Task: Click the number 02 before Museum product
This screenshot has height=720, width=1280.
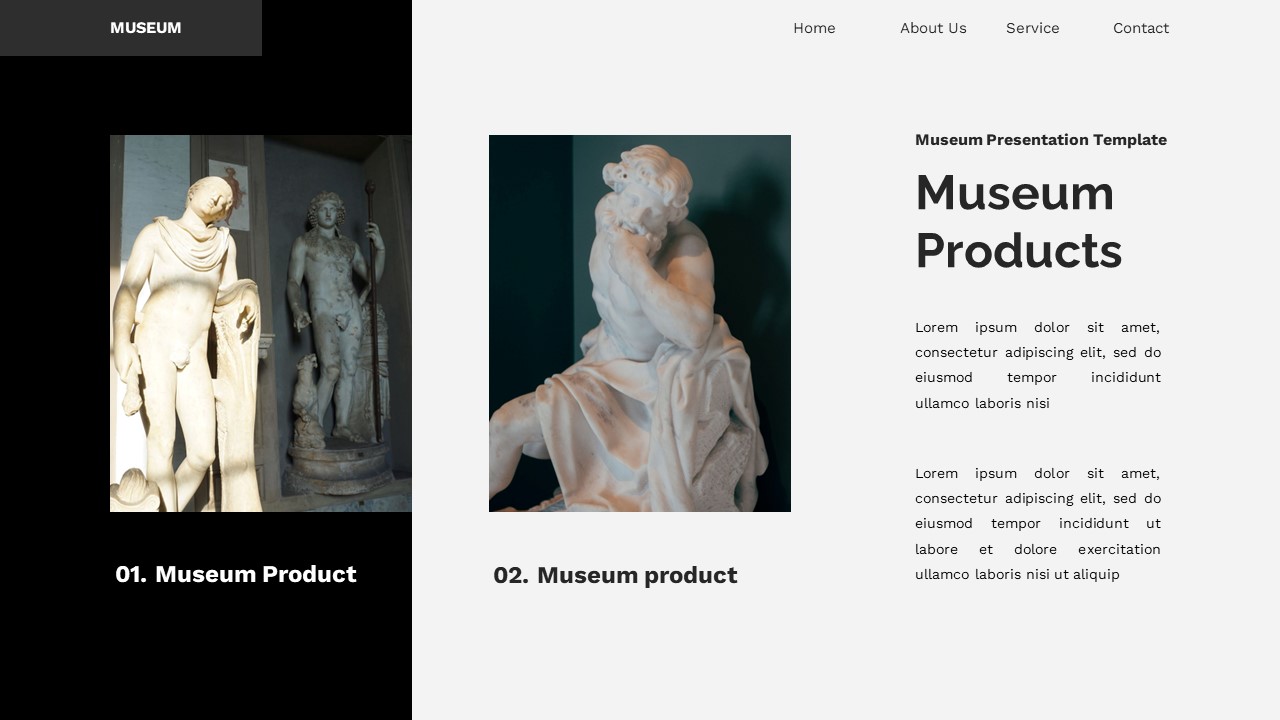Action: click(508, 575)
